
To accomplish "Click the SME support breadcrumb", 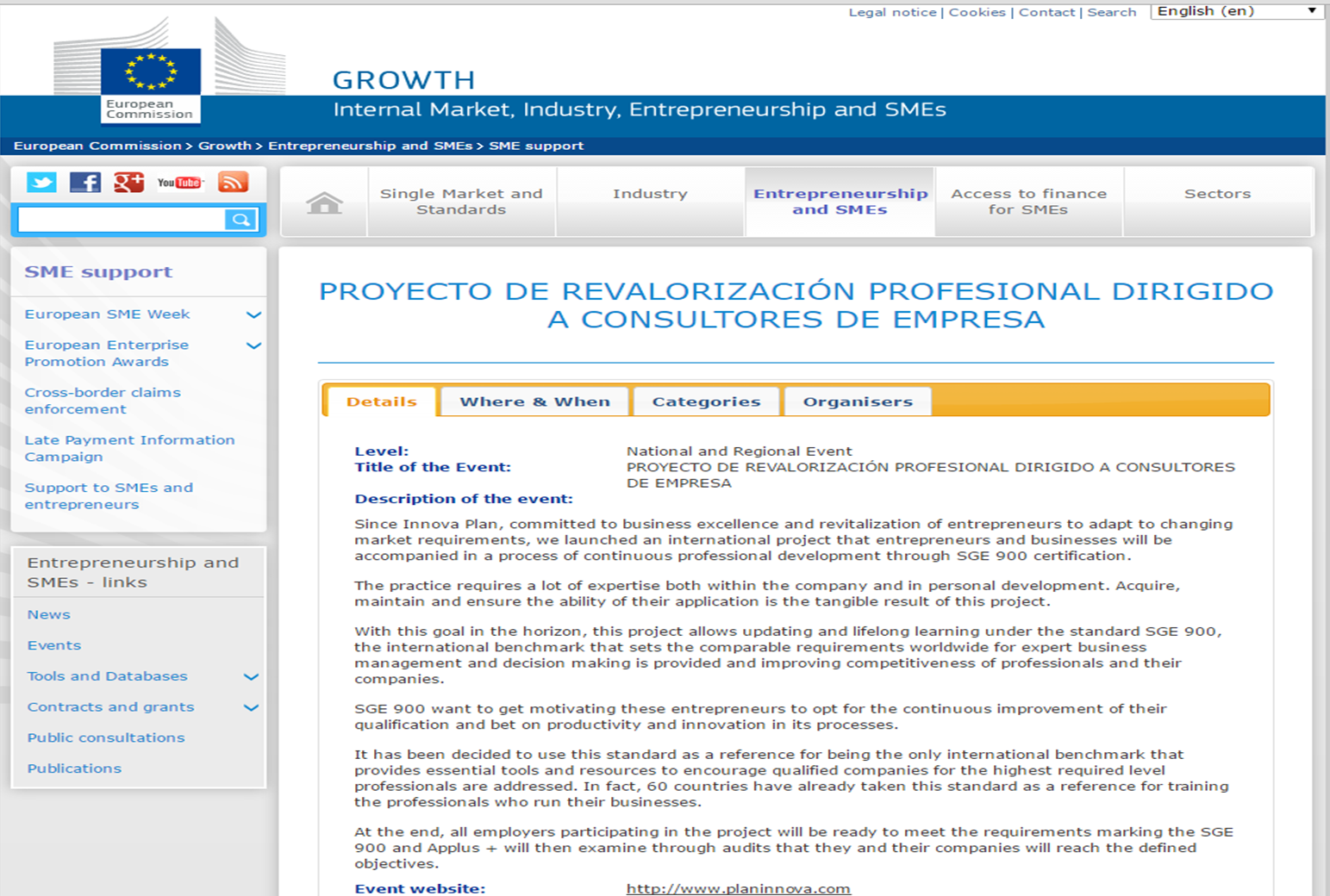I will 536,146.
